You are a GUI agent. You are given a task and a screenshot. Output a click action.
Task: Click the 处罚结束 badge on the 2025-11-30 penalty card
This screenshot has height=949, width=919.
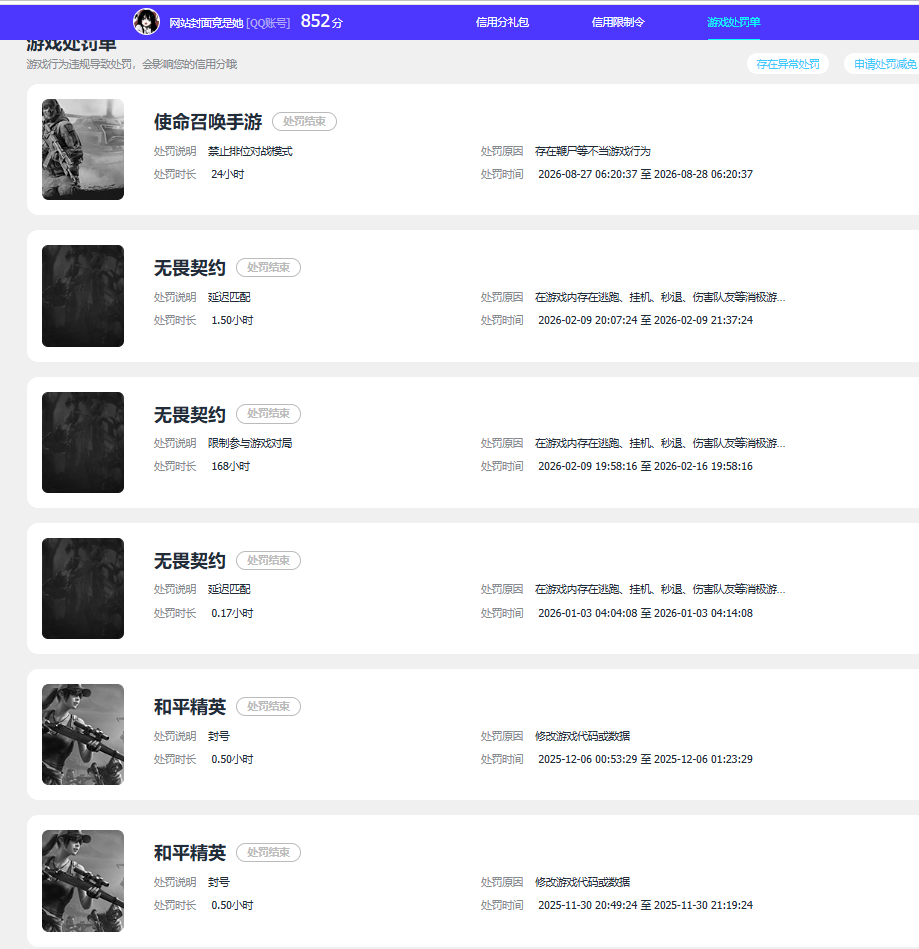click(x=268, y=852)
